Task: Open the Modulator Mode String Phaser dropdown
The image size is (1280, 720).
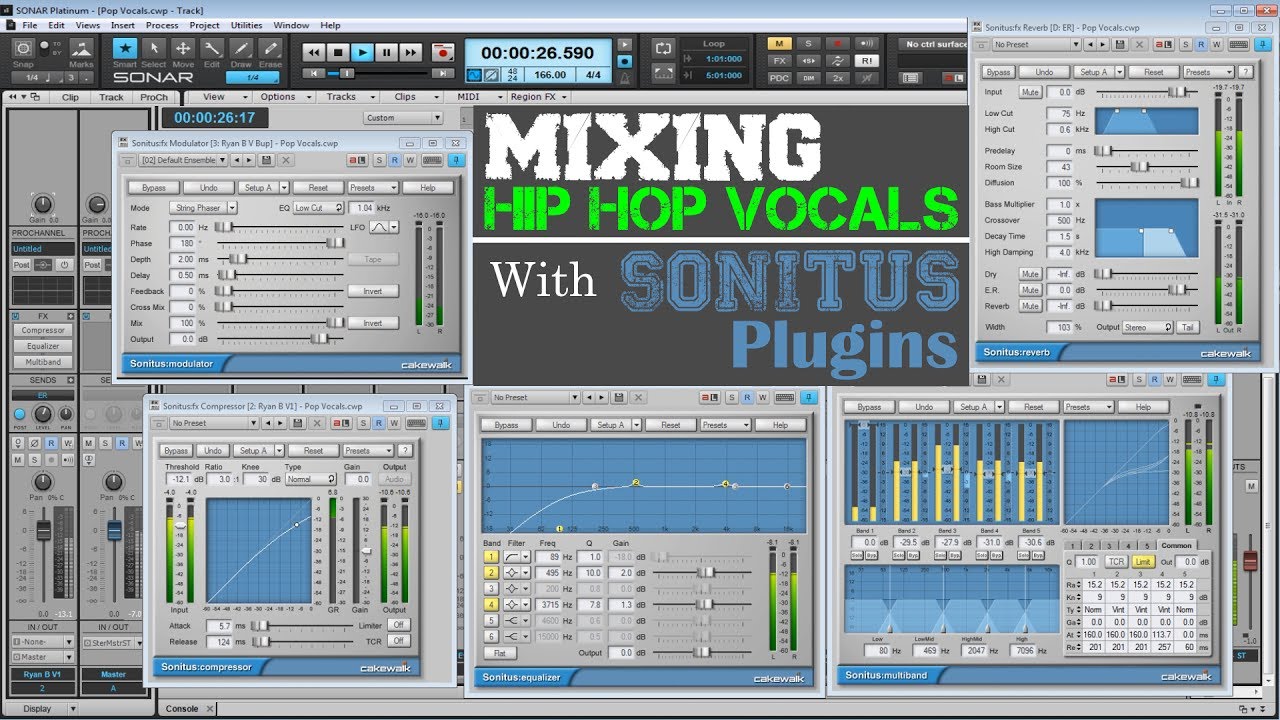Action: 204,208
